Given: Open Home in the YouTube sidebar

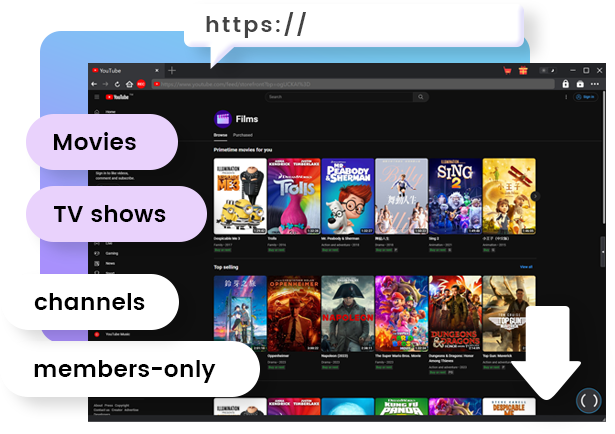Looking at the screenshot, I should click(x=106, y=112).
